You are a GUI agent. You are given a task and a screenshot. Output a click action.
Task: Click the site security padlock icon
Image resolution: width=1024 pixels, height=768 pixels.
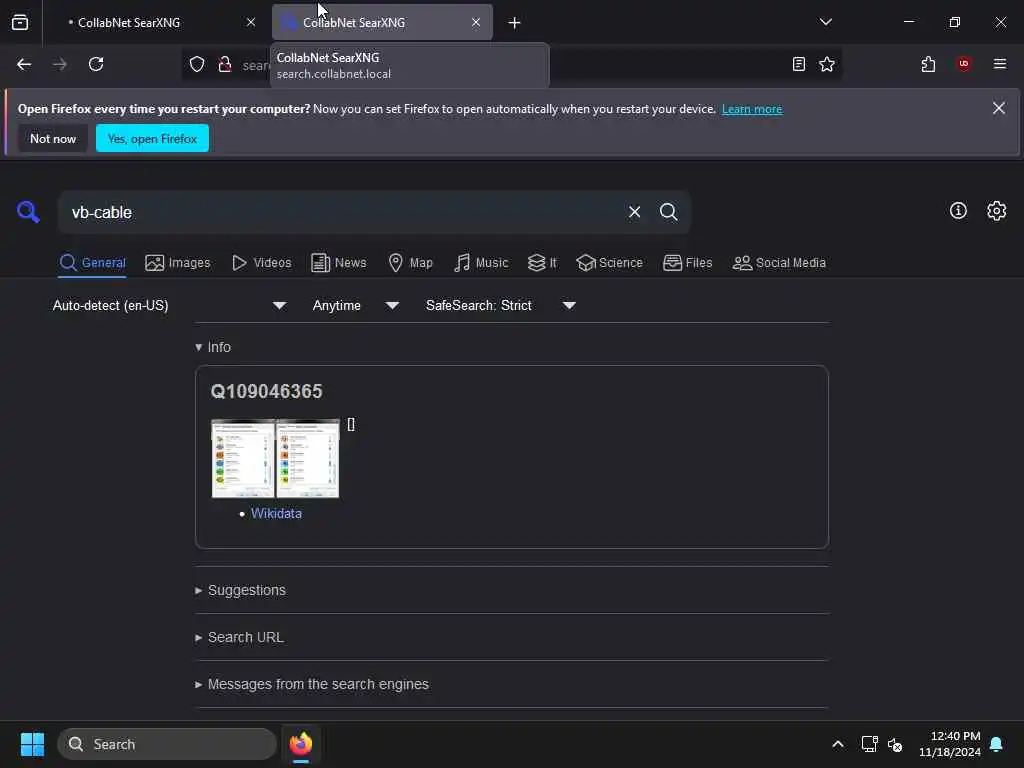click(x=225, y=64)
